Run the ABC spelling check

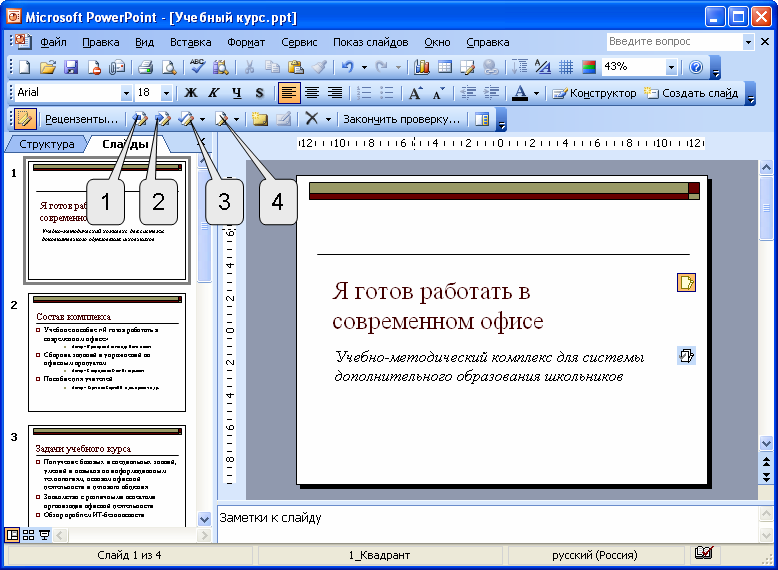(x=197, y=67)
